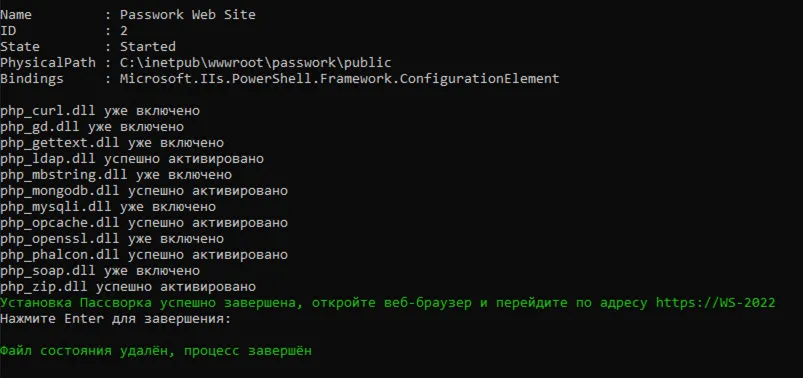Click the php_gettext.dll output line
Image resolution: width=803 pixels, height=378 pixels.
point(112,143)
